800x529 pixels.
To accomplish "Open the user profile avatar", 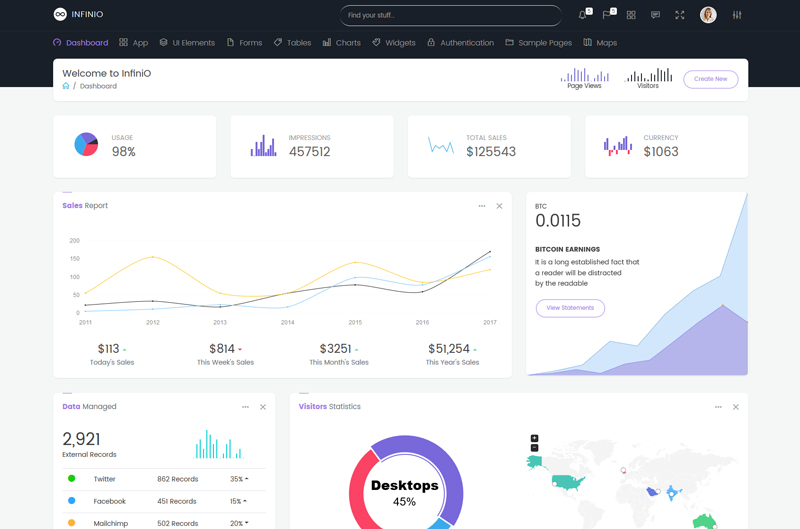I will pyautogui.click(x=708, y=15).
